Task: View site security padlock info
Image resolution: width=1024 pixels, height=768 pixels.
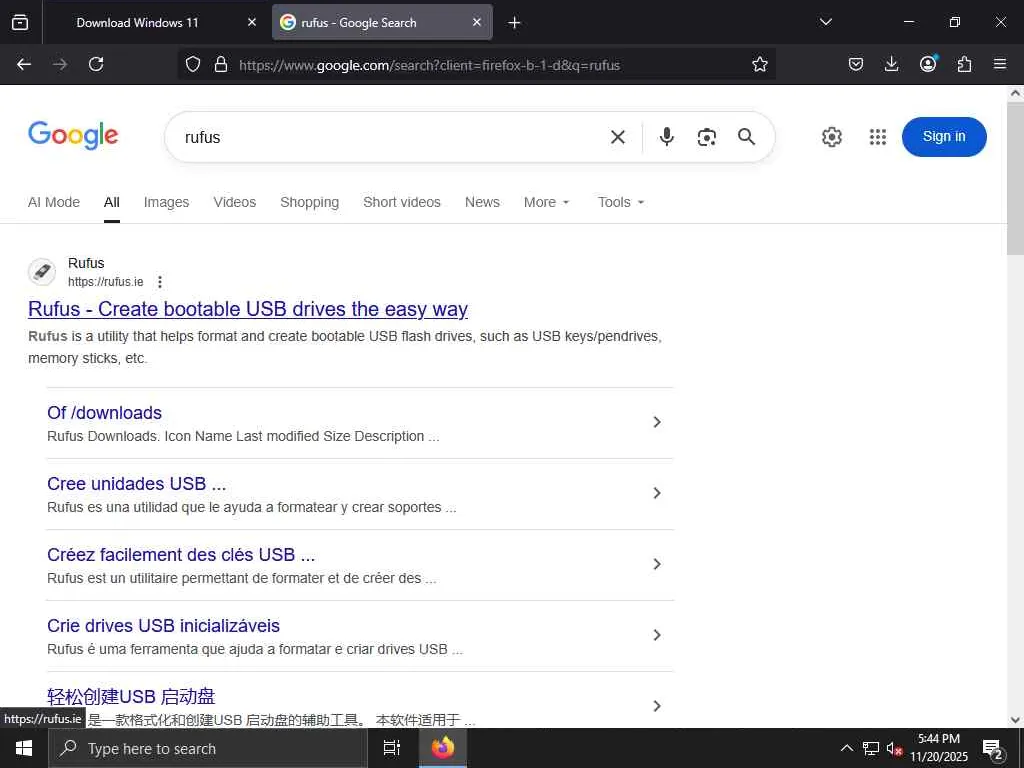Action: (221, 64)
